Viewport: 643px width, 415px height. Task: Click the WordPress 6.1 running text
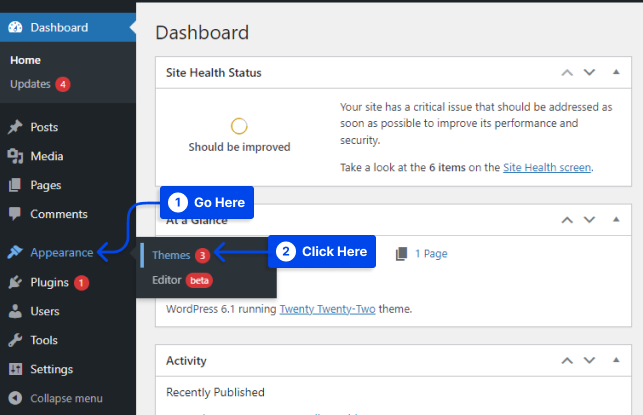click(221, 309)
